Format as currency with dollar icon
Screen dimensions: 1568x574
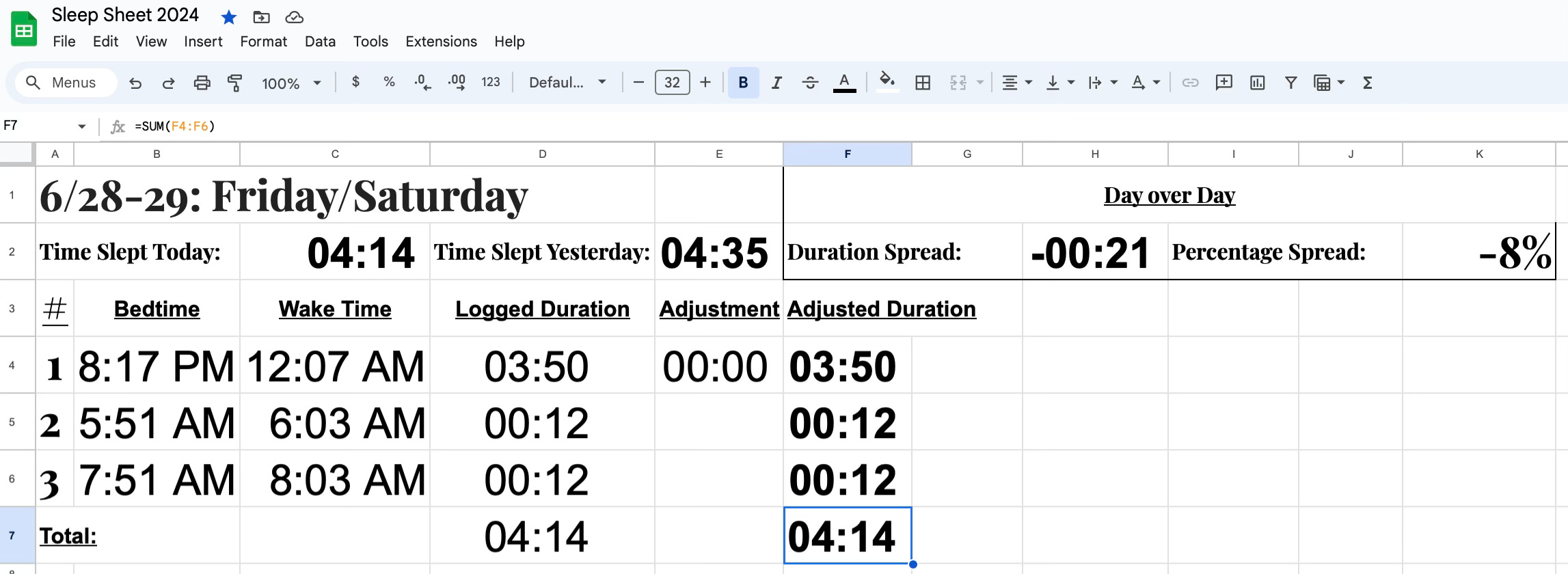coord(355,82)
